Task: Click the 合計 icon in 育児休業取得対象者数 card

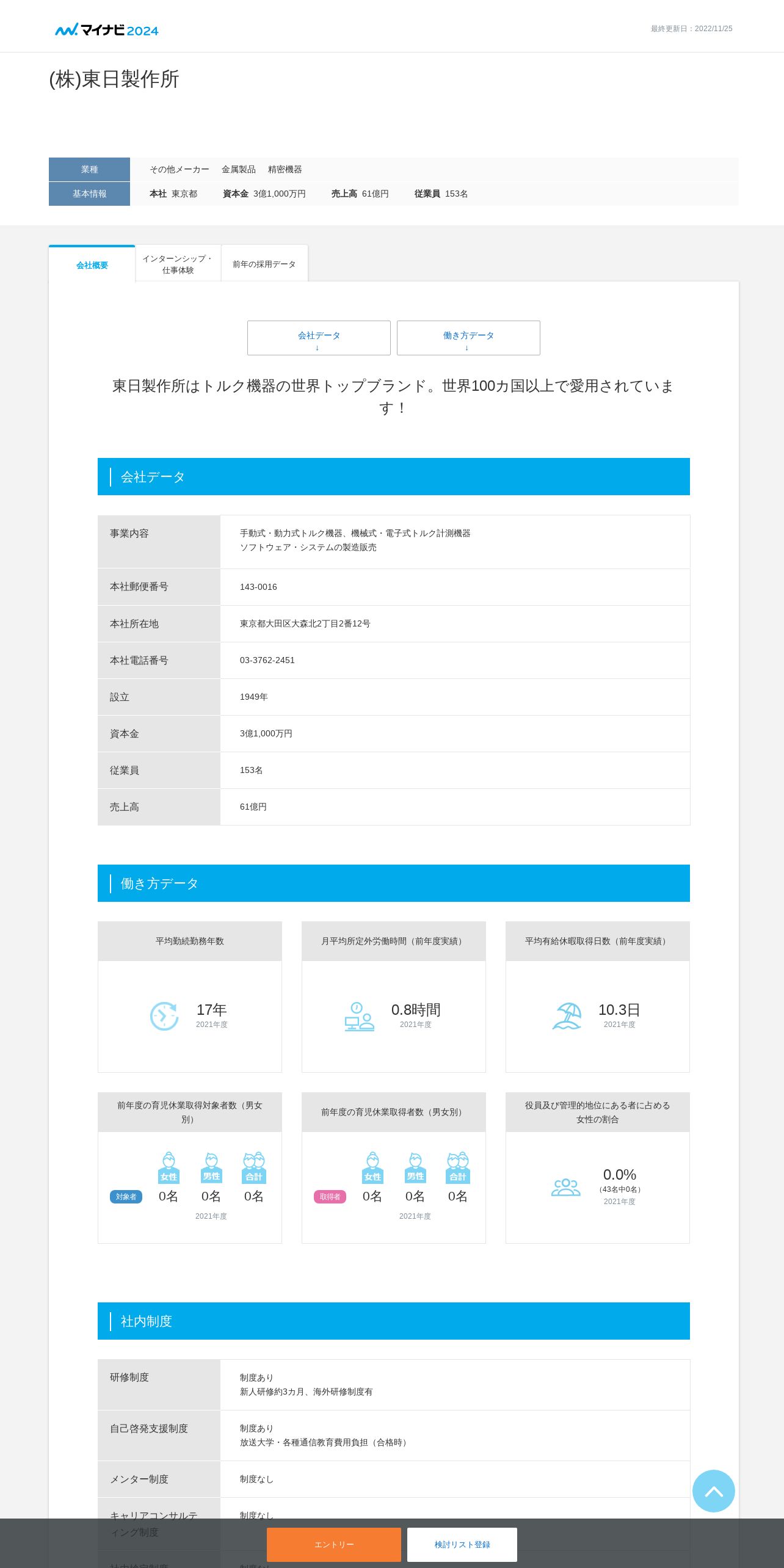Action: 254,1167
